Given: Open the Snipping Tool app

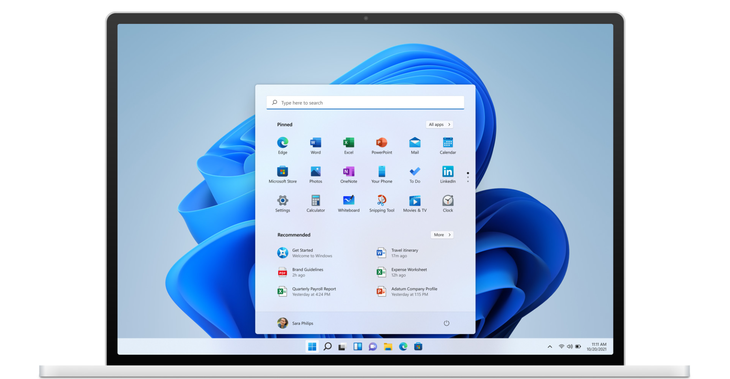Looking at the screenshot, I should pos(382,203).
